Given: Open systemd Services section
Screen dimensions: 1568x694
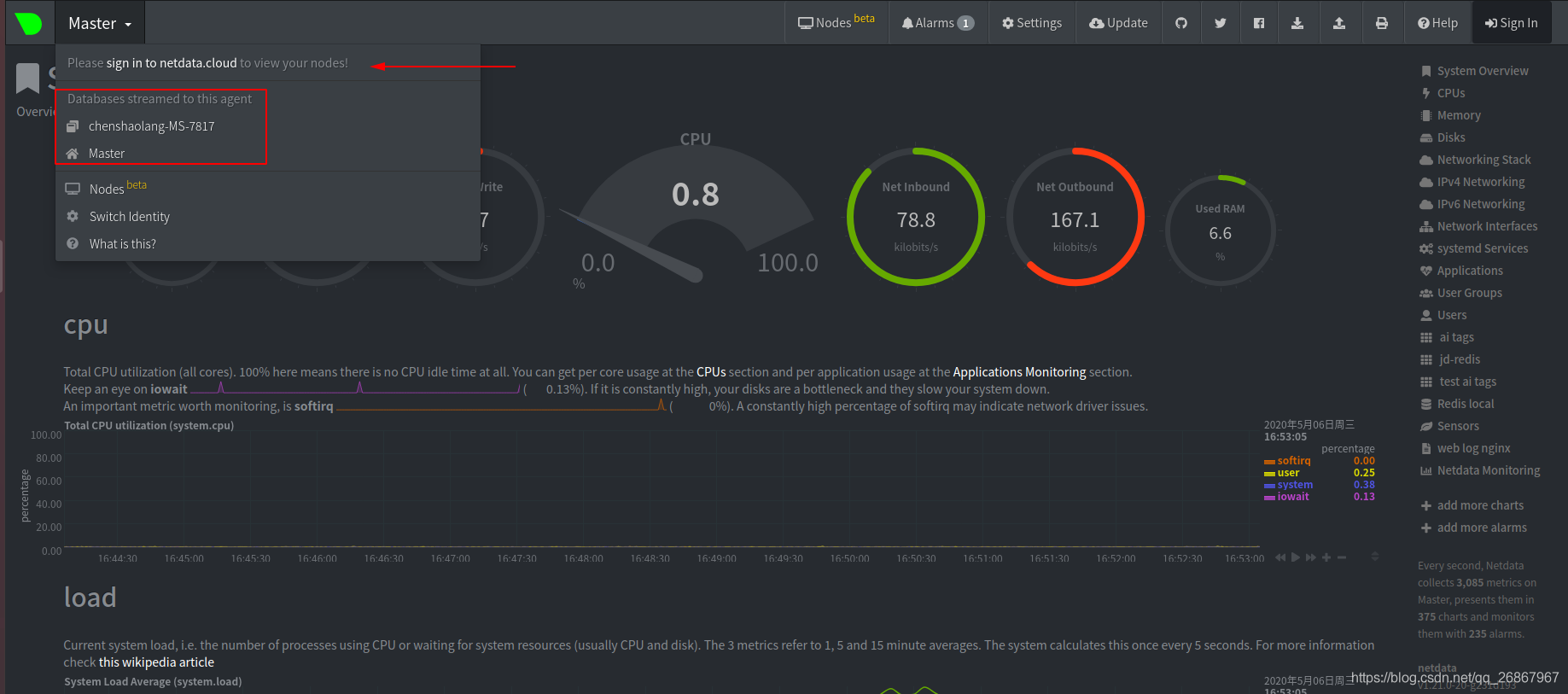Looking at the screenshot, I should click(x=1483, y=248).
